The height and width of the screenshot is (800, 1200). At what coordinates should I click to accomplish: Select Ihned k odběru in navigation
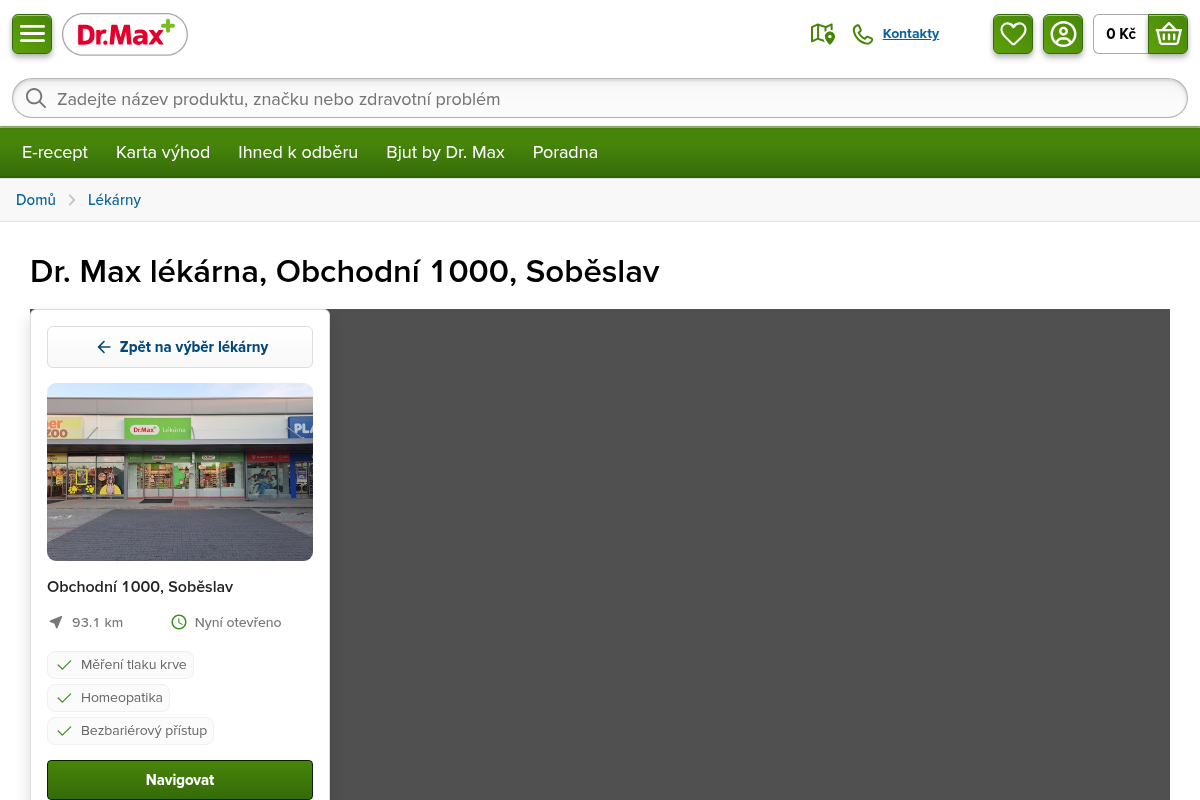click(x=298, y=152)
